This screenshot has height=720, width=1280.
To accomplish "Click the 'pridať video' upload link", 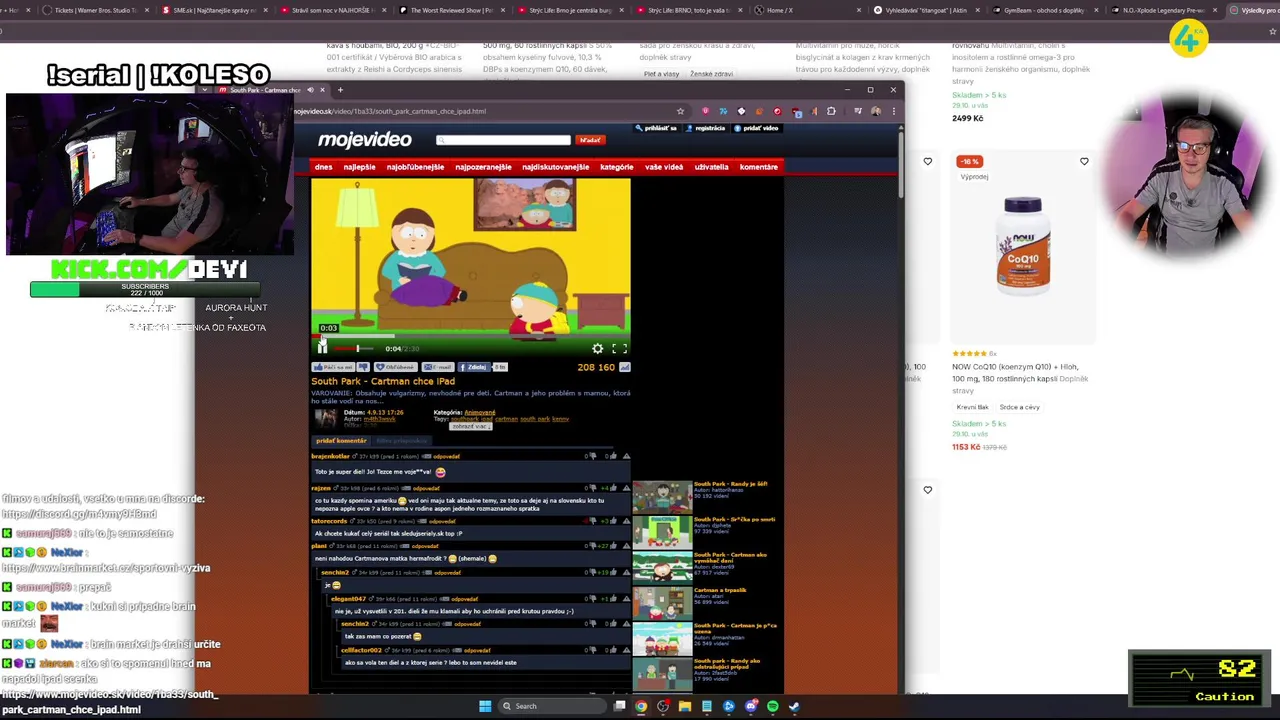I will tap(756, 128).
